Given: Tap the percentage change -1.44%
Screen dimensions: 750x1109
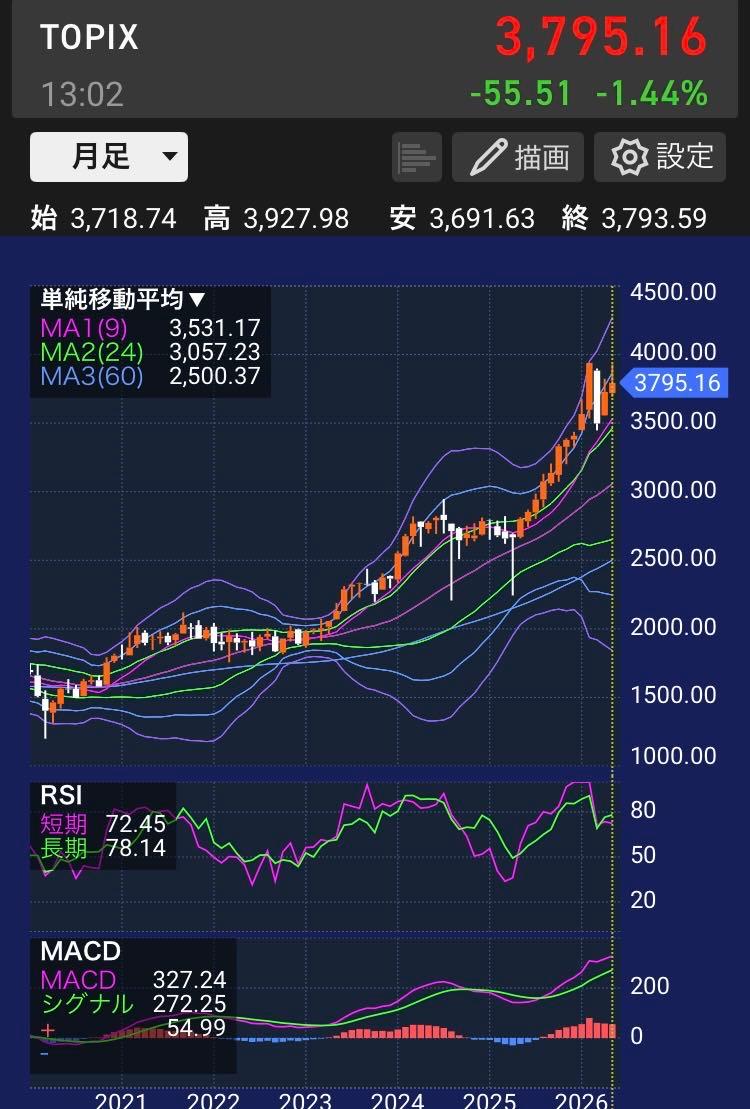Looking at the screenshot, I should [x=652, y=93].
